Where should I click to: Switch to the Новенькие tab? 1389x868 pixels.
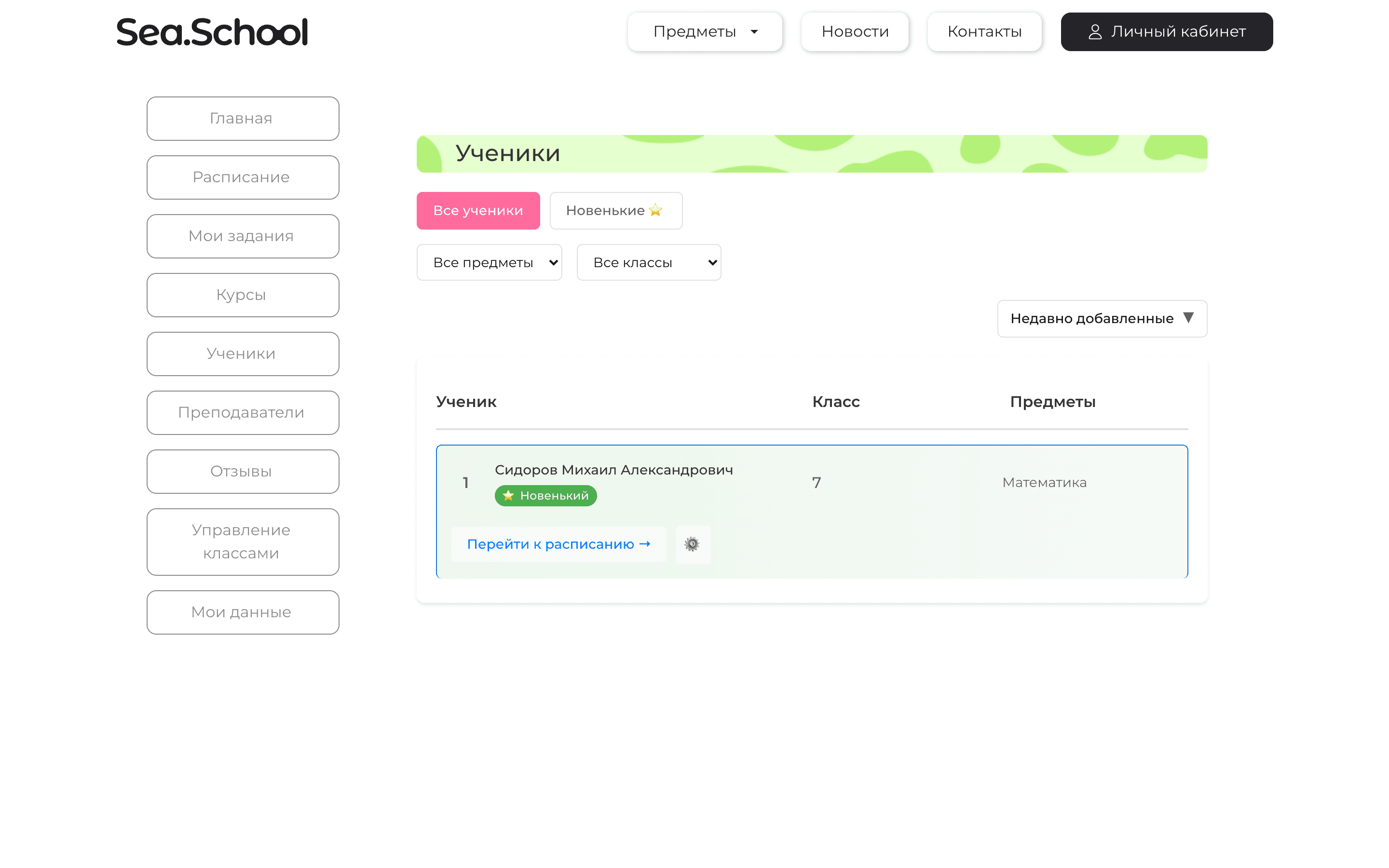coord(616,211)
